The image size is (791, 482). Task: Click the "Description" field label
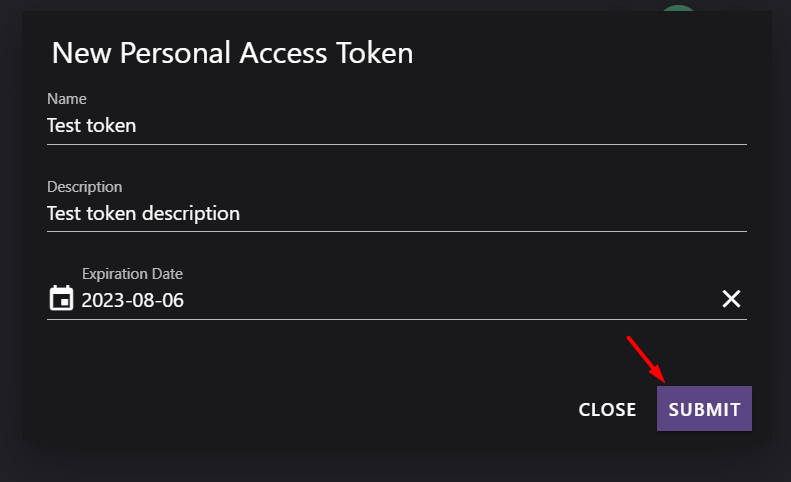coord(85,187)
